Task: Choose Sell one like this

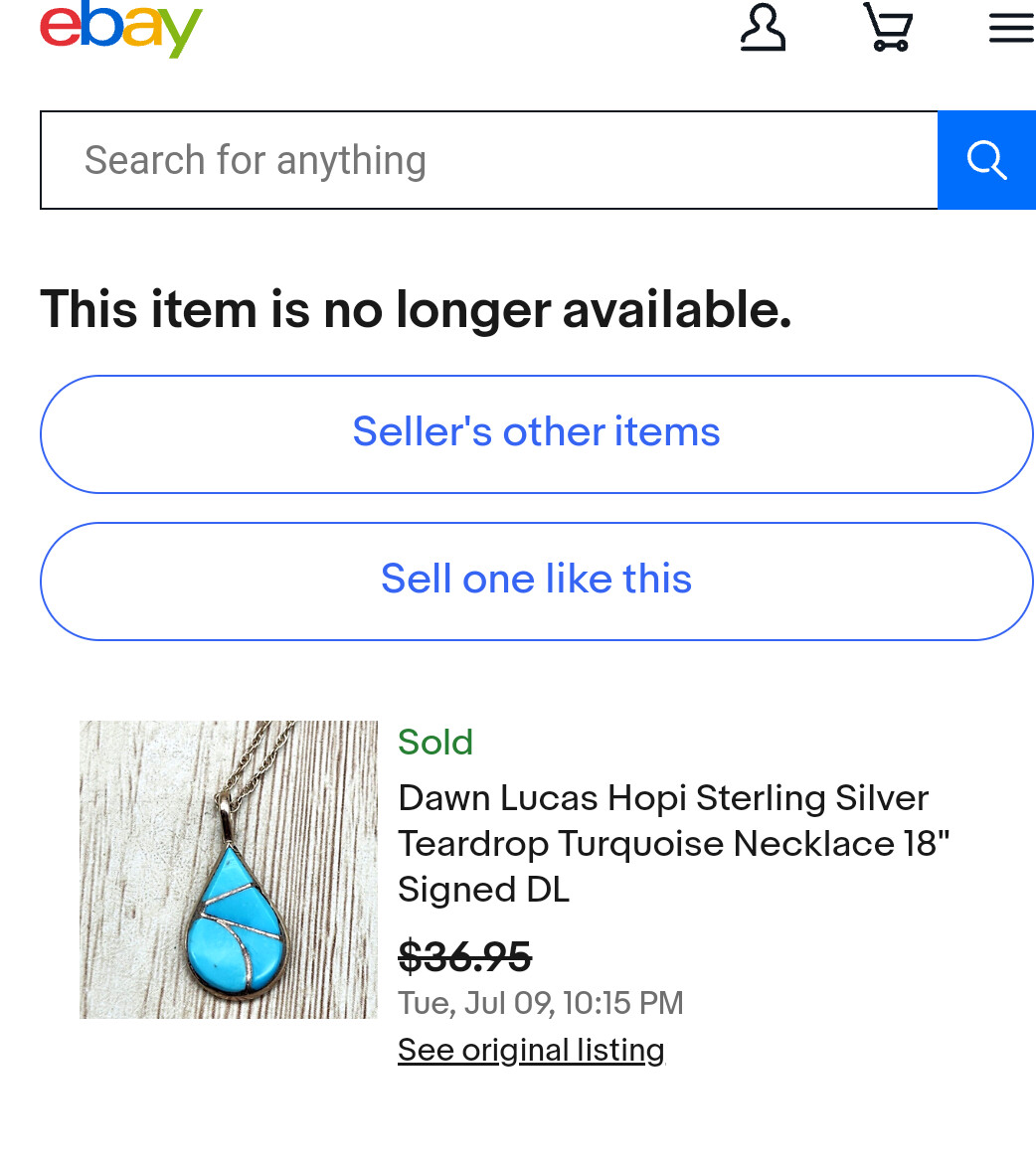Action: coord(537,582)
